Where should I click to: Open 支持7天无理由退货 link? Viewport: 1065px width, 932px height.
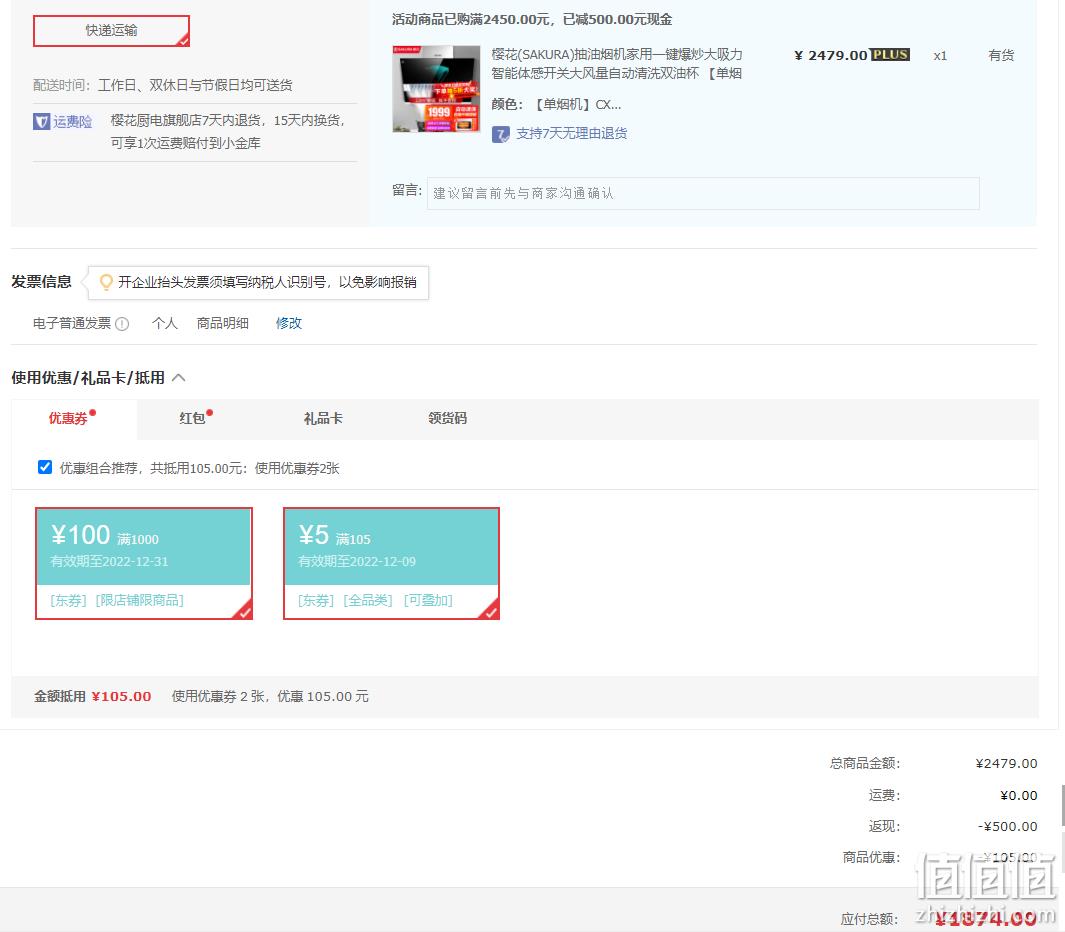click(571, 134)
